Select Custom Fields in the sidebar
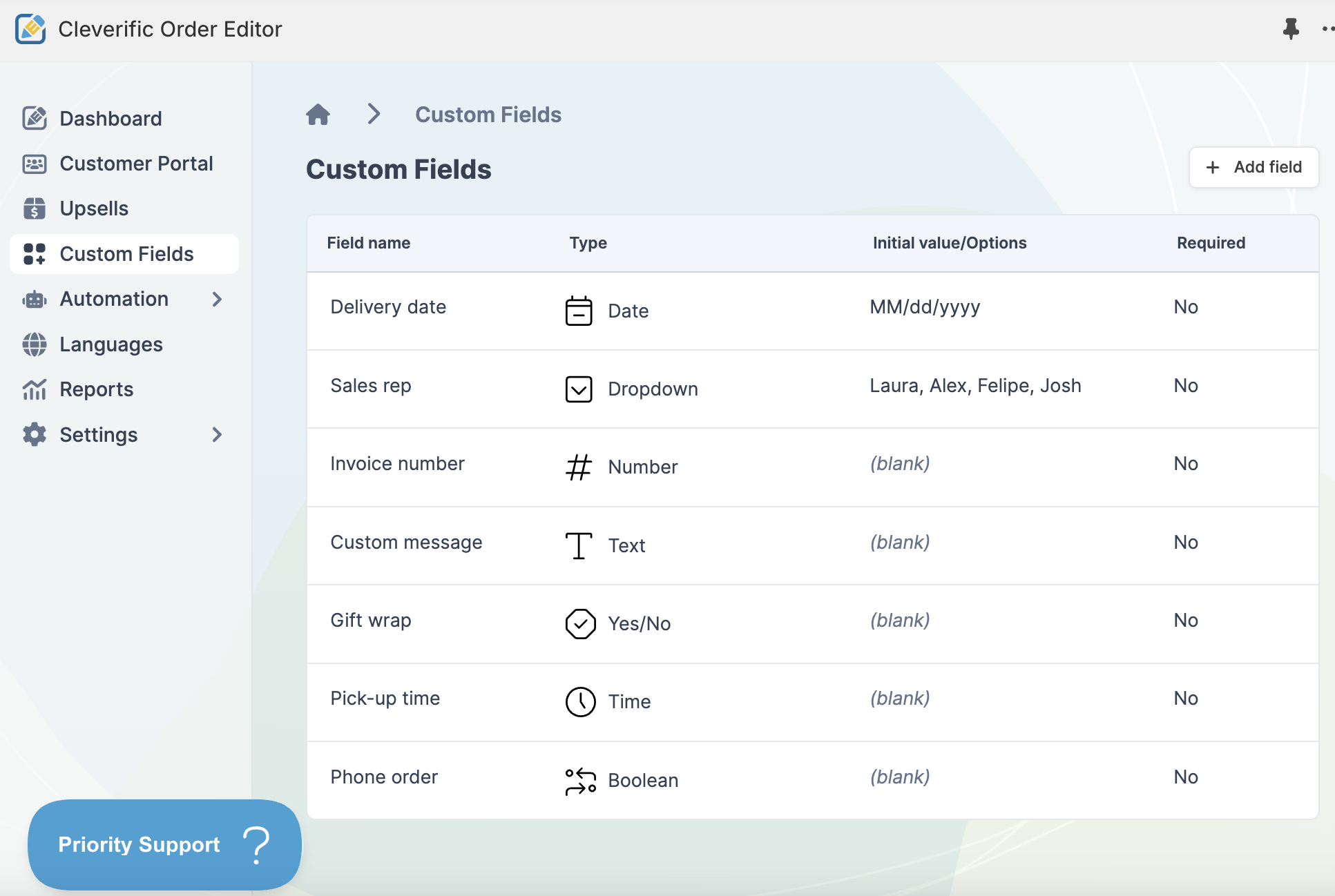Screen dimensions: 1335x896 coord(124,254)
